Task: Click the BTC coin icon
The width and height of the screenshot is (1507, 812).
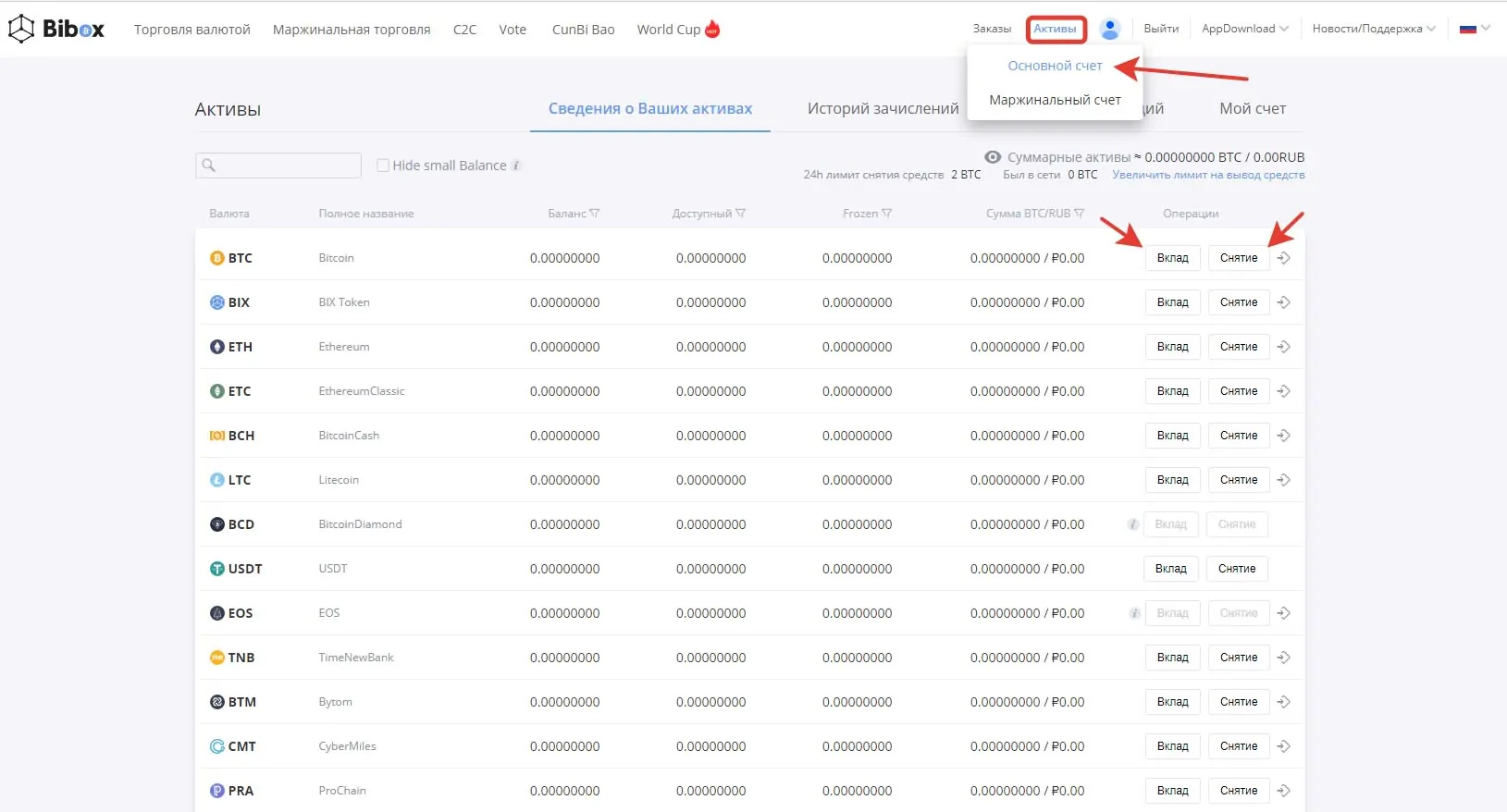Action: pyautogui.click(x=217, y=258)
